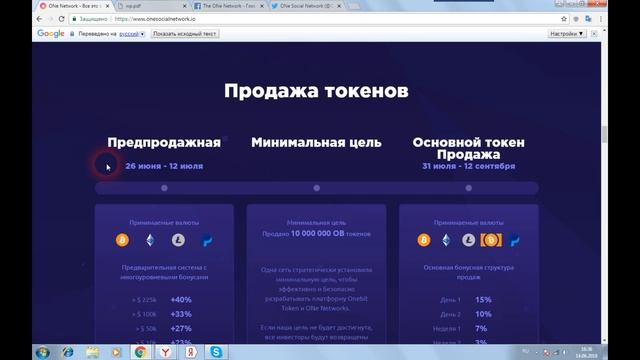The width and height of the screenshot is (640, 360).
Task: Reload the page with refresh icon
Action: point(61,19)
